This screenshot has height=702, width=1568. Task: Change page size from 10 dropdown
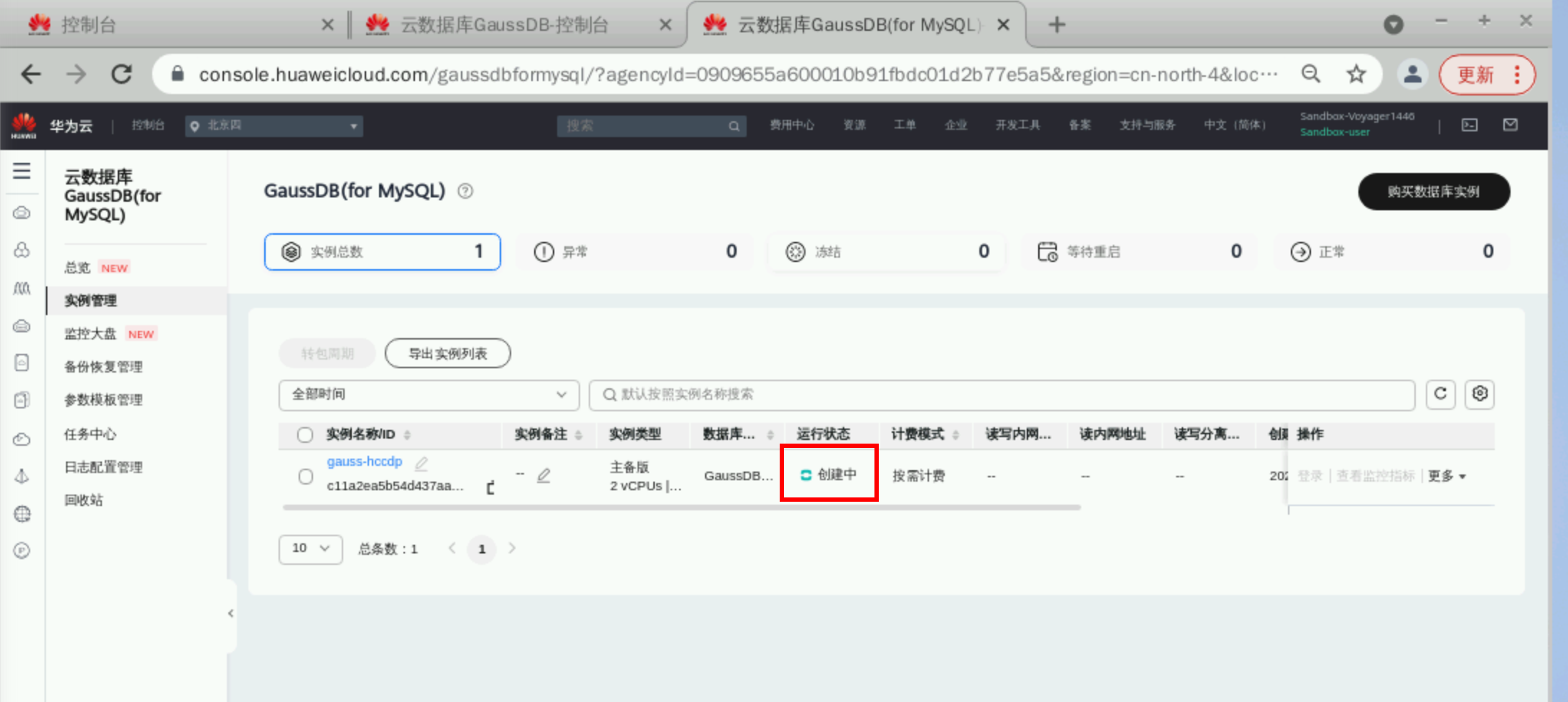[x=310, y=549]
